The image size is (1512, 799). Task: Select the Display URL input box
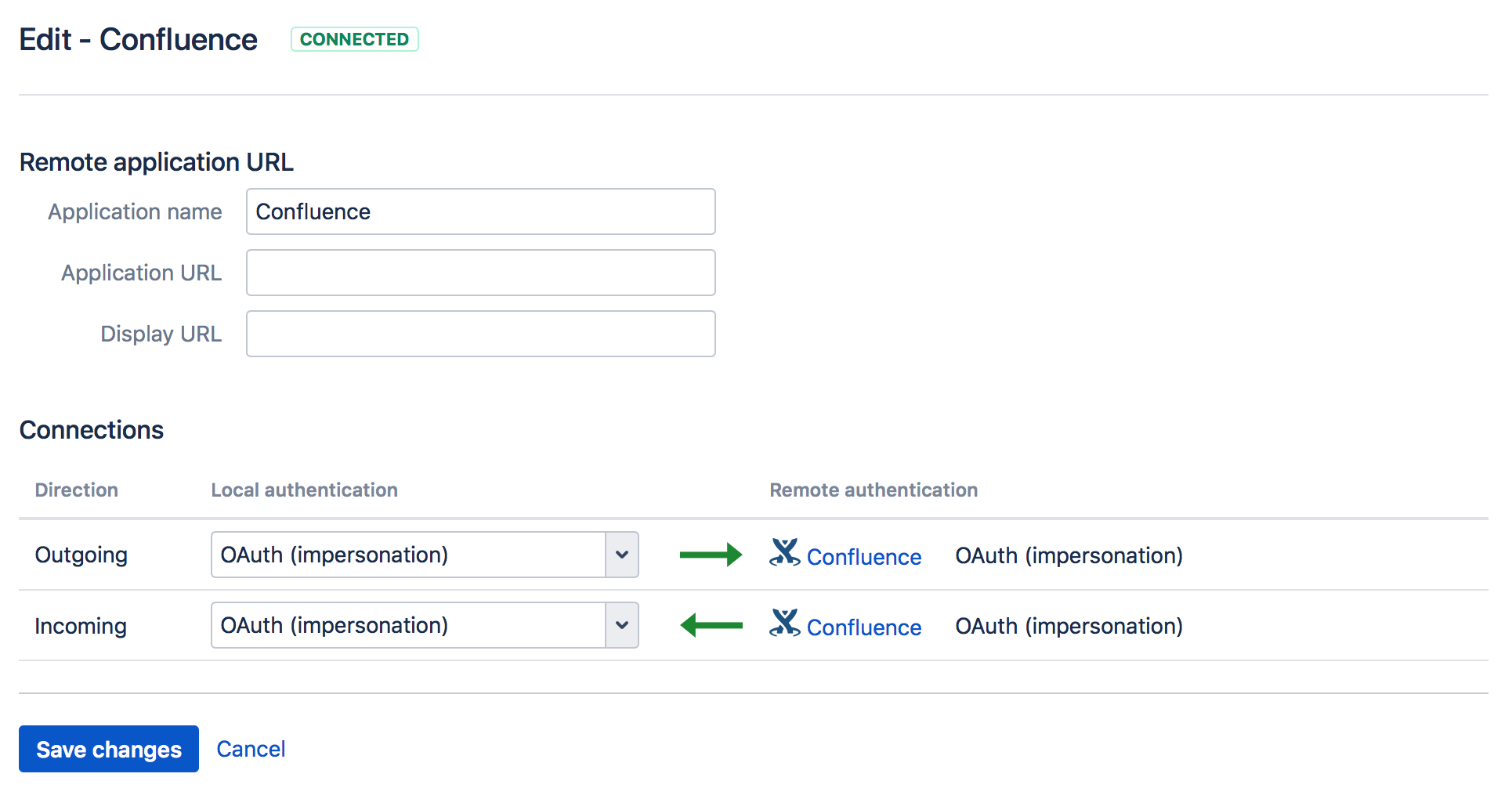(480, 334)
